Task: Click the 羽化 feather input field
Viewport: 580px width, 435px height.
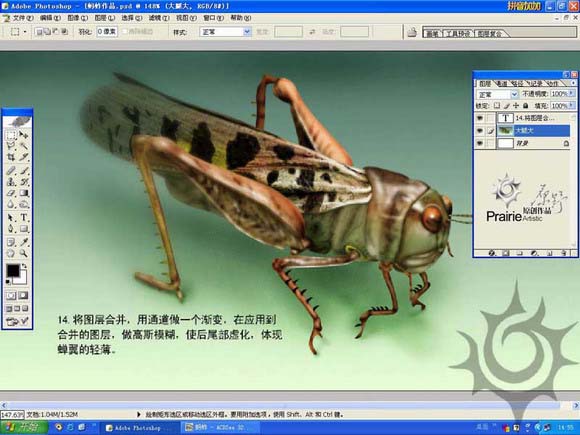Action: [x=107, y=32]
